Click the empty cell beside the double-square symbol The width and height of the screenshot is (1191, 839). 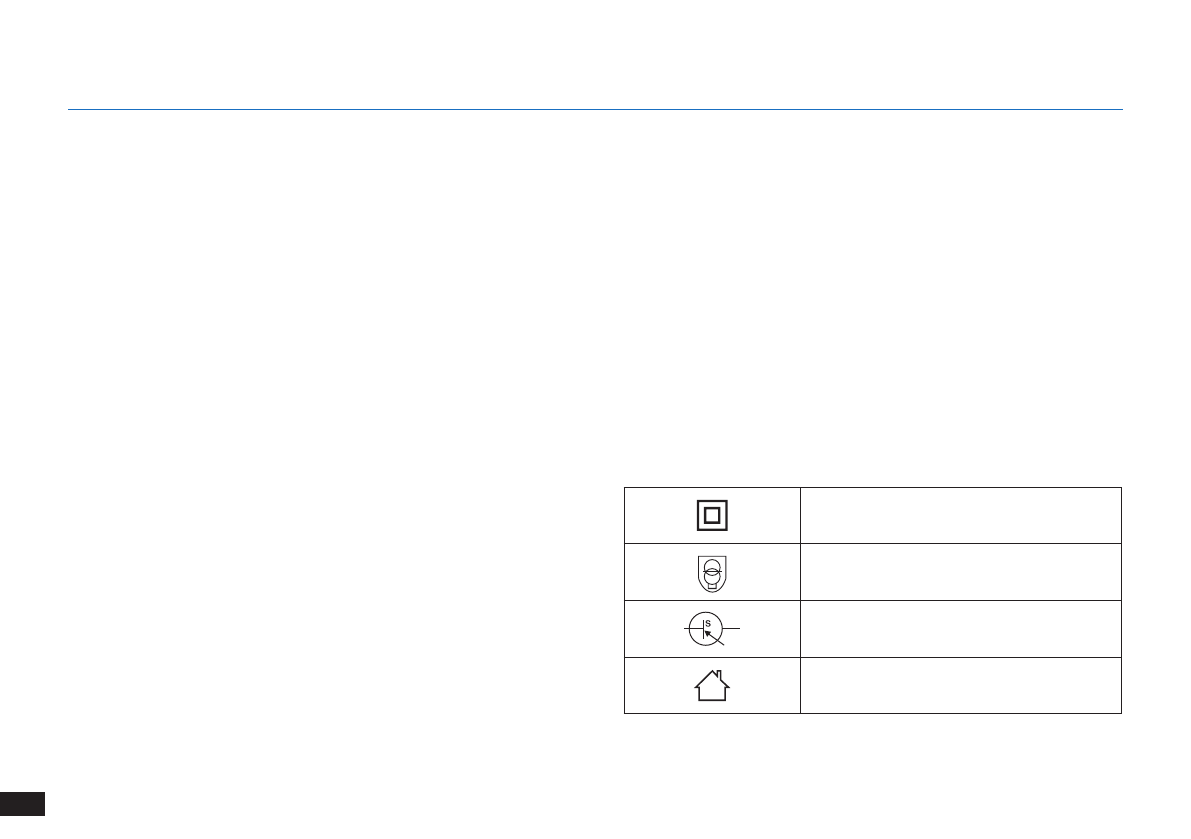coord(961,516)
